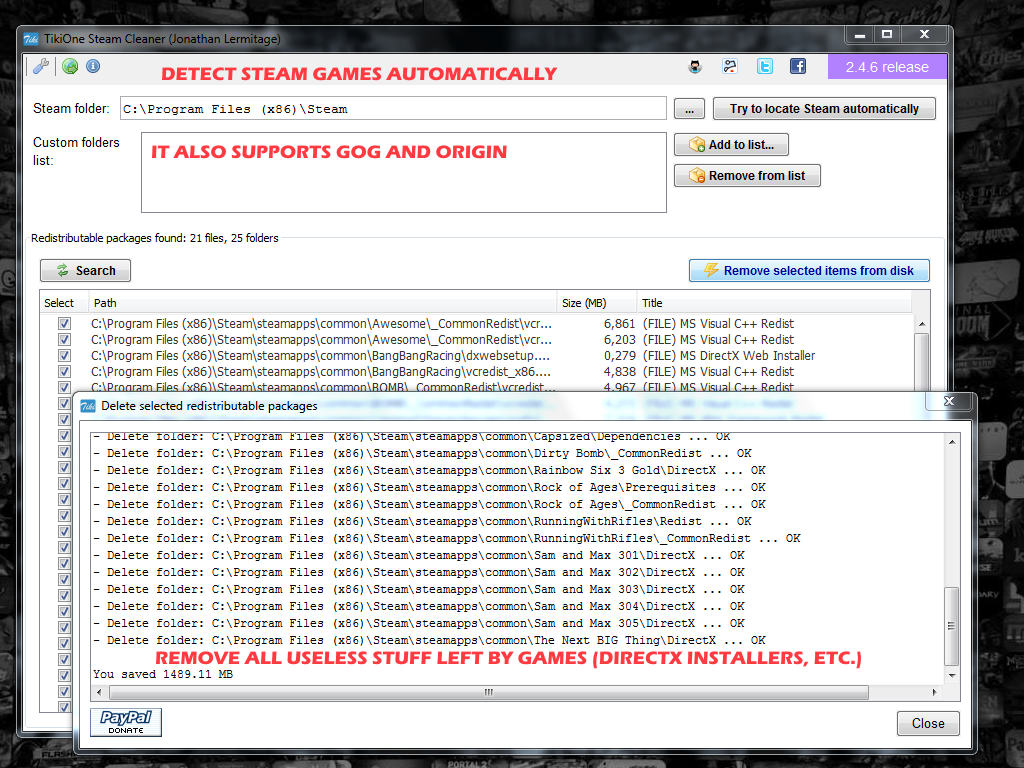Select the RunningWithRifles\Redist log line

tap(423, 521)
